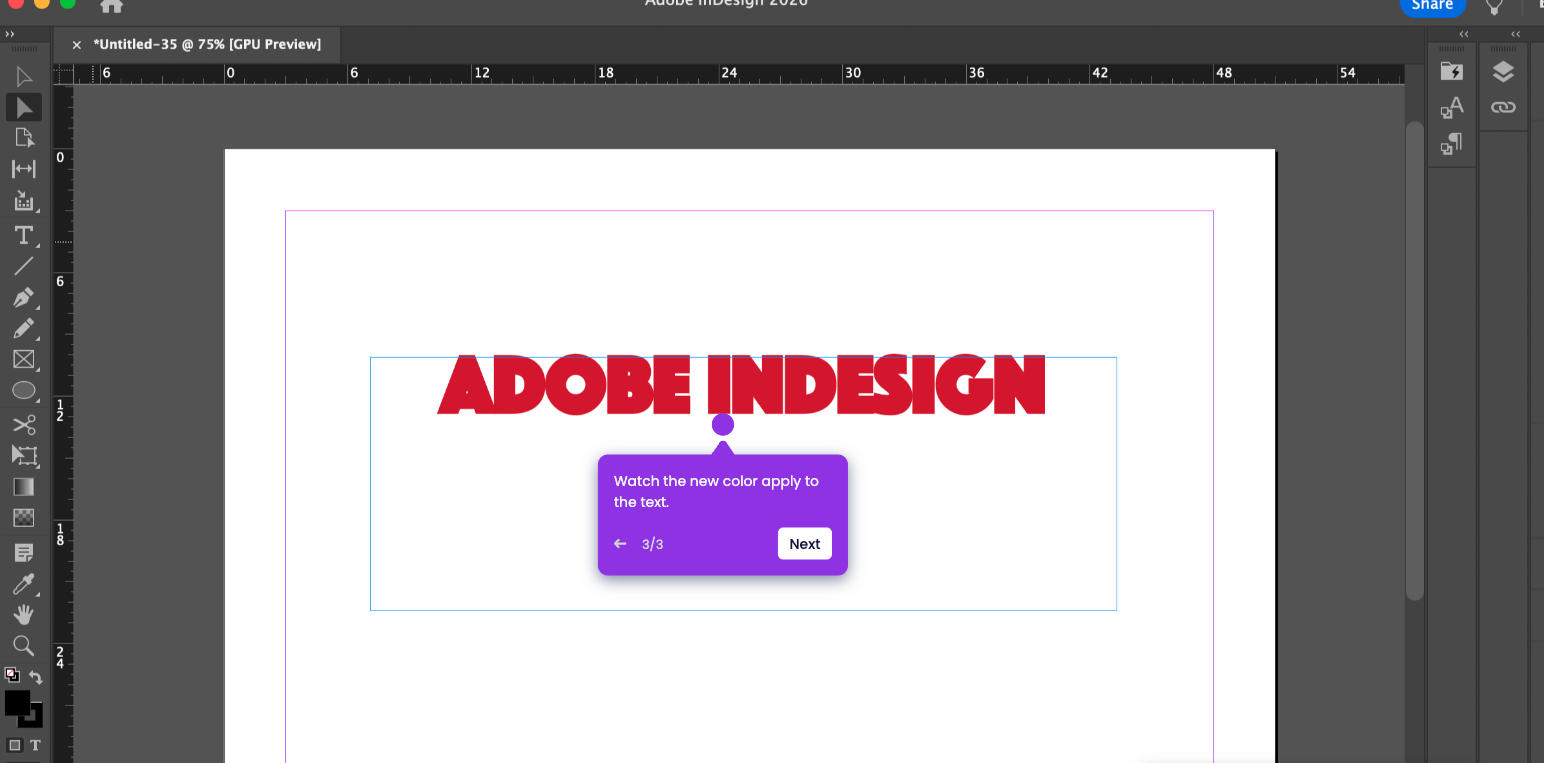This screenshot has height=763, width=1544.
Task: Expand the Layers panel dock
Action: (1515, 34)
